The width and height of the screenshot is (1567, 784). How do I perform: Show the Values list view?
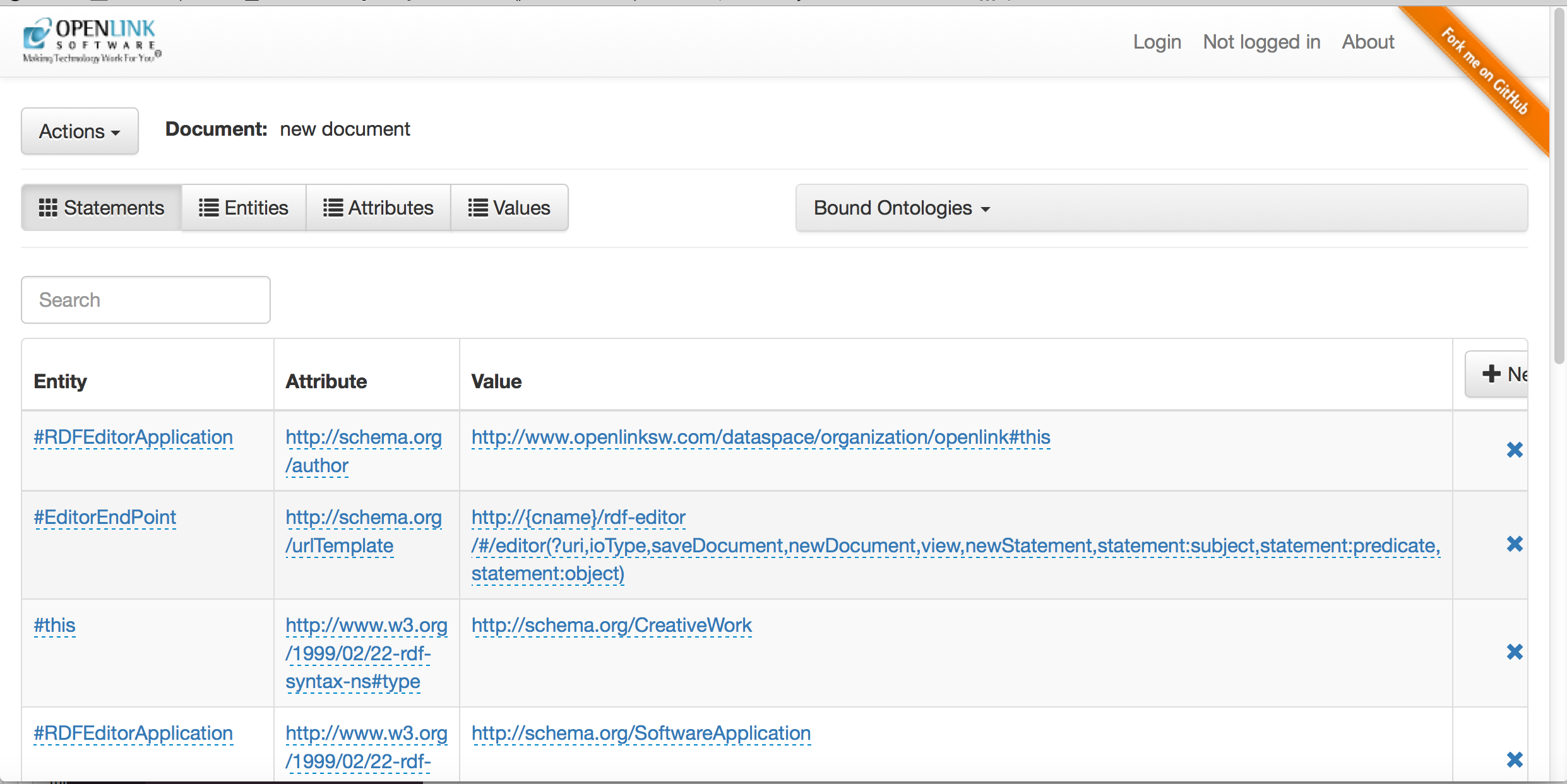(509, 208)
